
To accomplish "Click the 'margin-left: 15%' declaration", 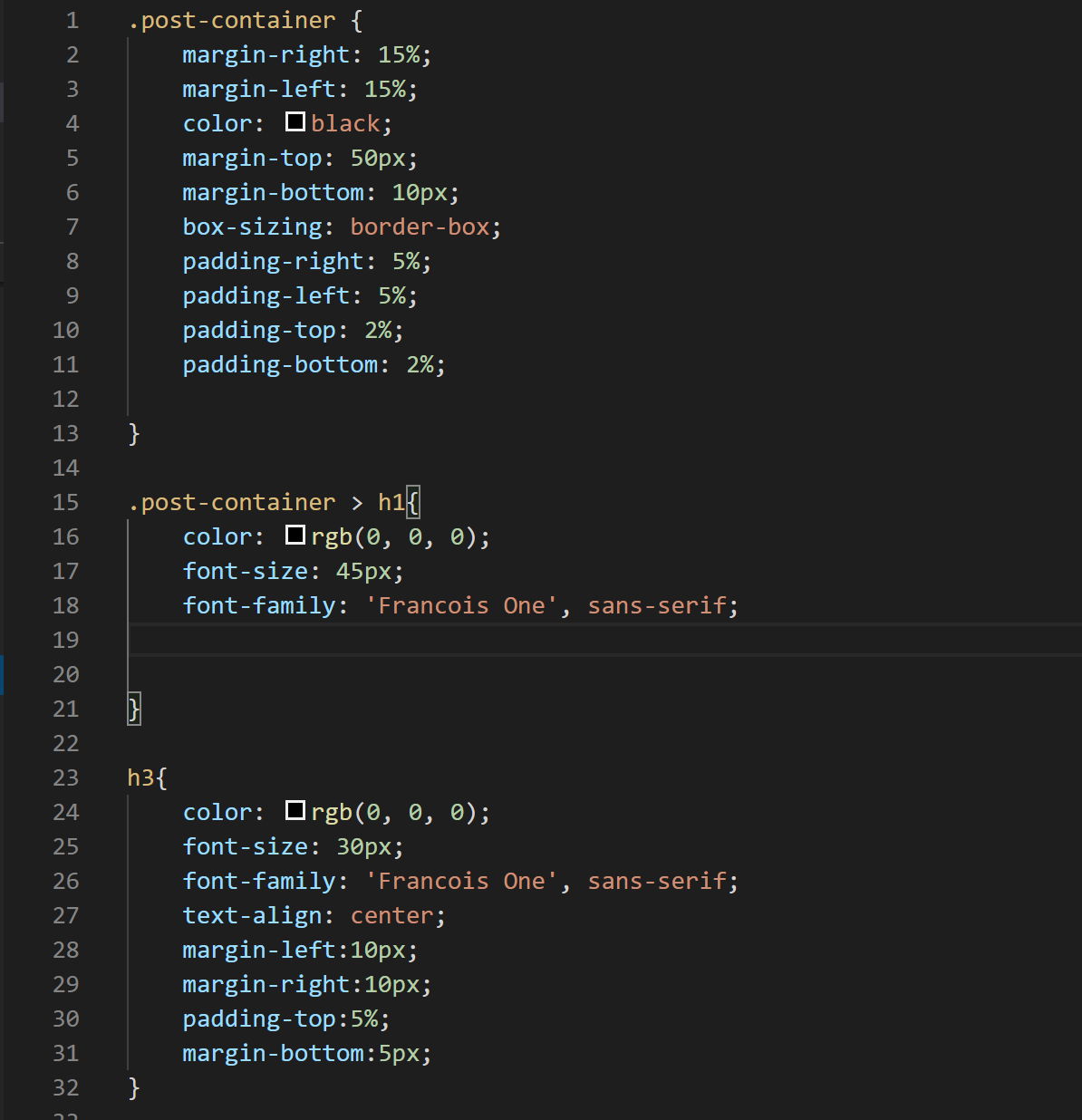I will (x=300, y=89).
